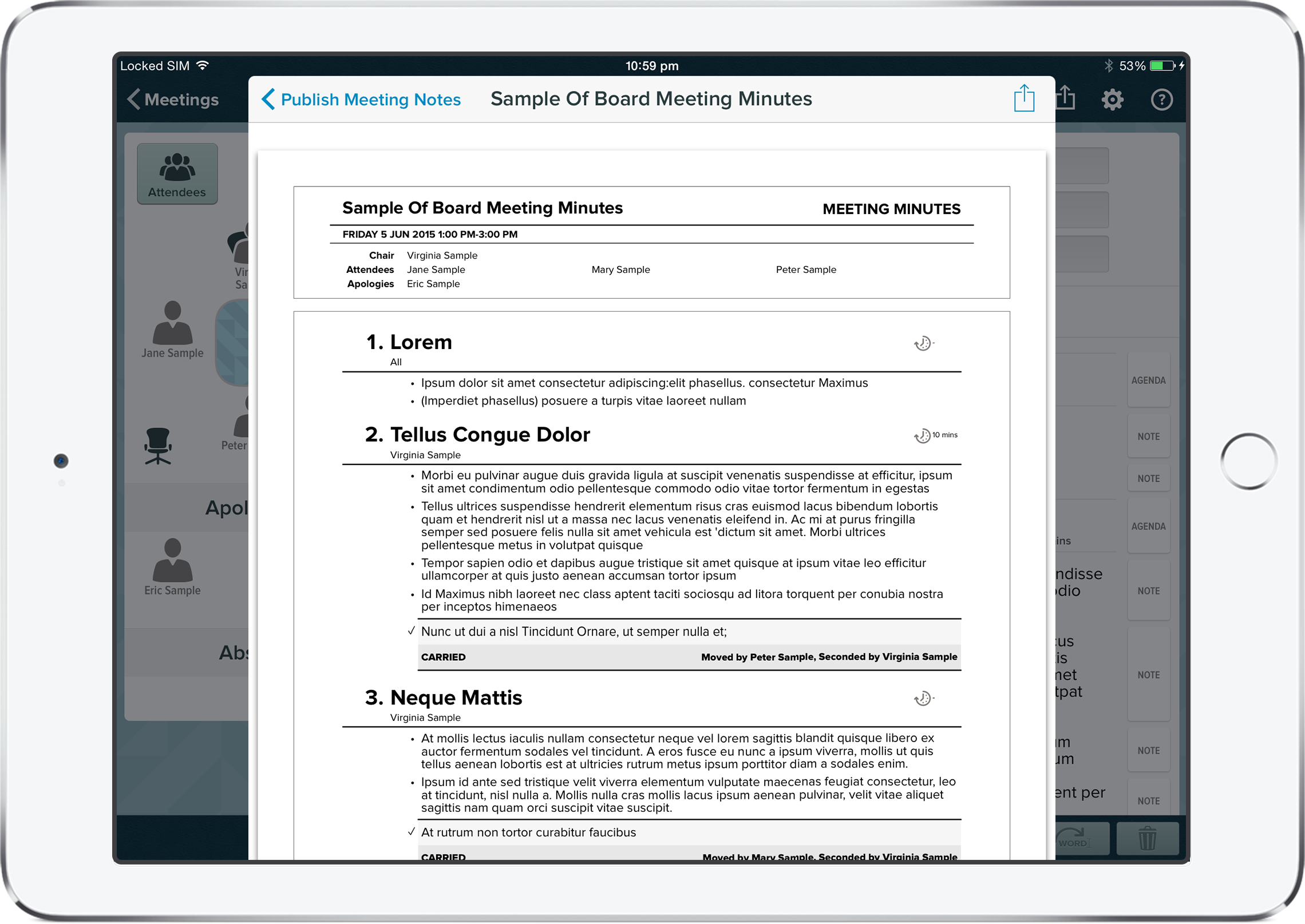This screenshot has width=1305, height=924.
Task: Click the 3. Neque Mattis heading
Action: (x=444, y=698)
